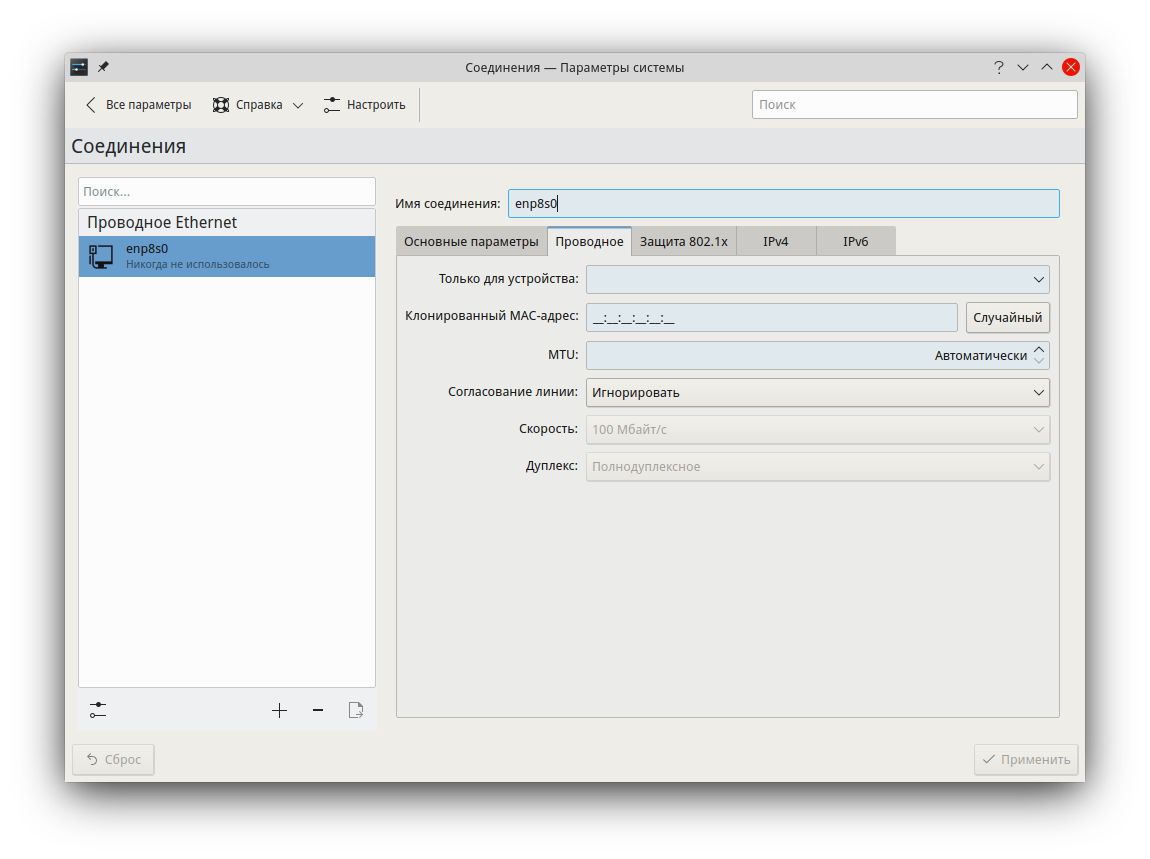Click the connections search field on left

click(227, 192)
